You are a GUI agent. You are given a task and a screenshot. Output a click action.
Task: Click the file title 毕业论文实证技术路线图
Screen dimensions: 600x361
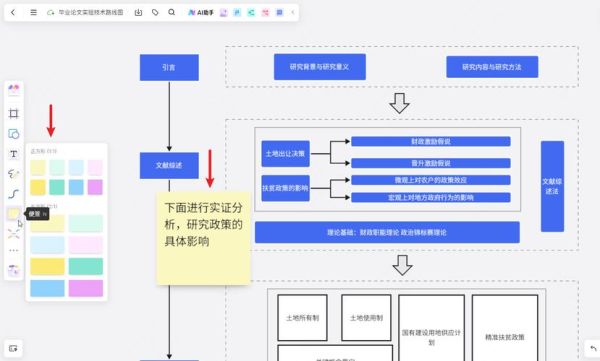coord(91,12)
